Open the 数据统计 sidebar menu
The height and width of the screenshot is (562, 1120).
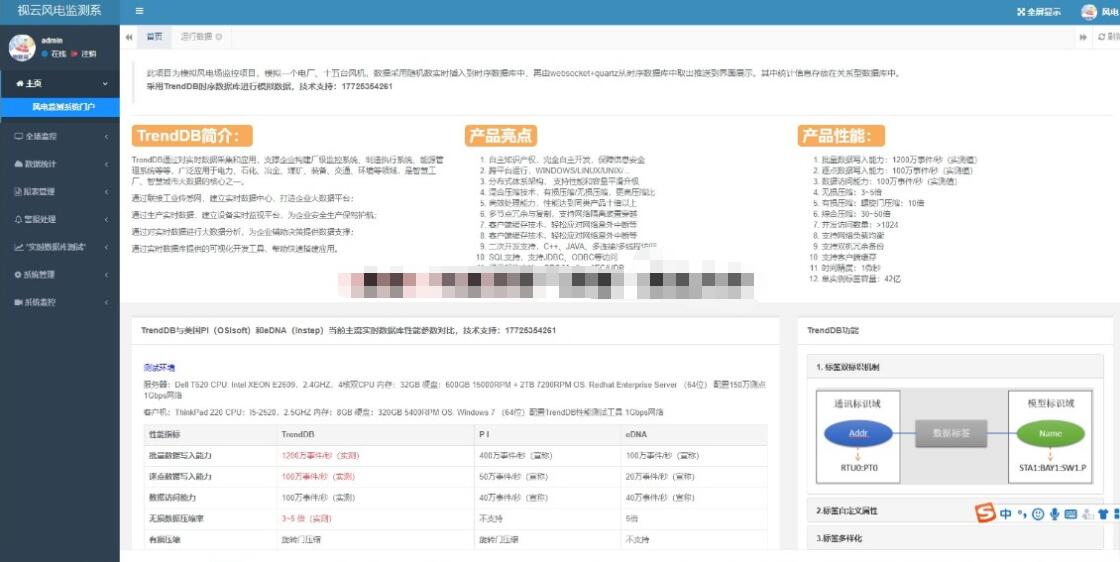60,164
